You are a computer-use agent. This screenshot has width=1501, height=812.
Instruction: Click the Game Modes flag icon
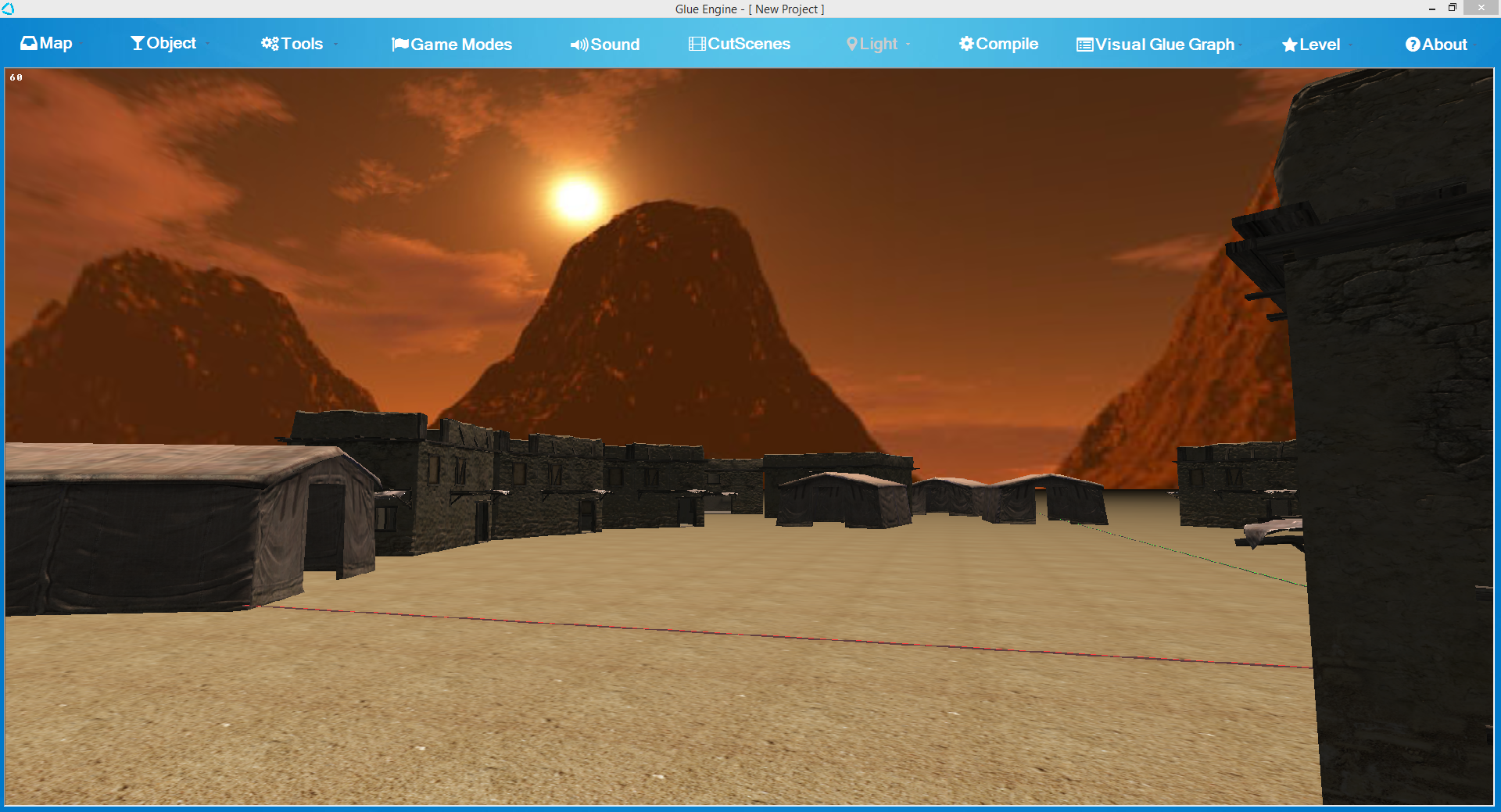point(399,45)
